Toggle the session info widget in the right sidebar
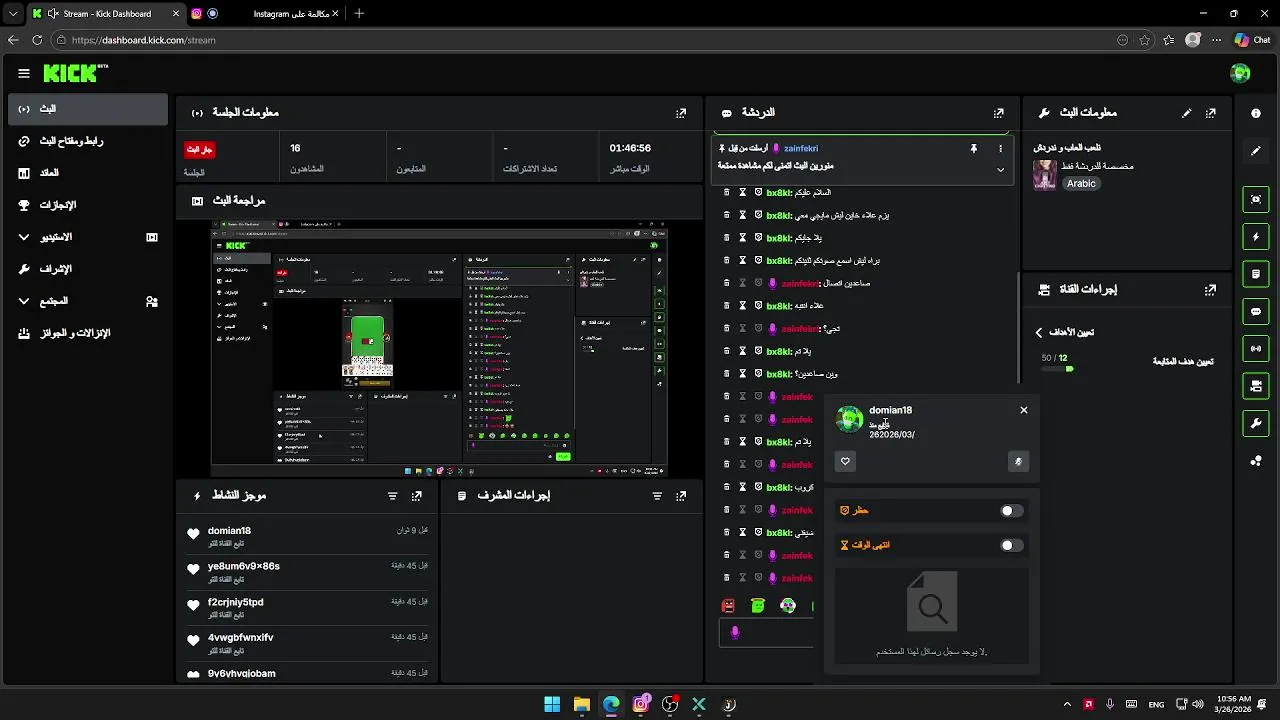The image size is (1280, 720). [1256, 348]
